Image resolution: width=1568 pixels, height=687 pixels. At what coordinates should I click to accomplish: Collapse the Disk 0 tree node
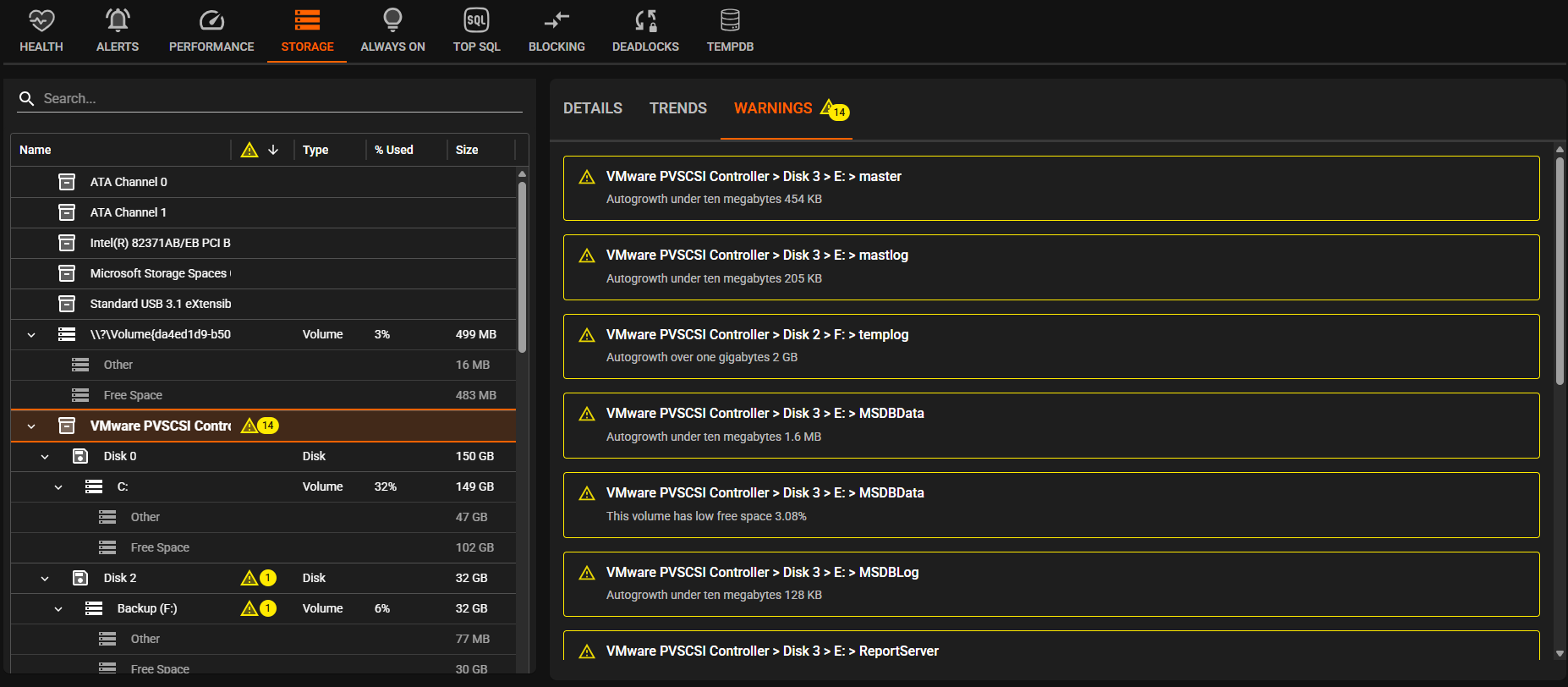click(x=45, y=457)
